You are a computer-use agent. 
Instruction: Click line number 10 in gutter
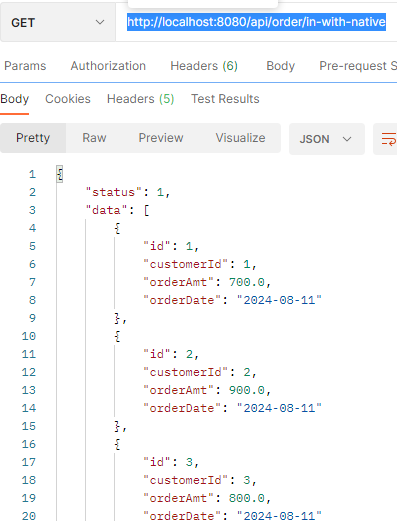[29, 336]
